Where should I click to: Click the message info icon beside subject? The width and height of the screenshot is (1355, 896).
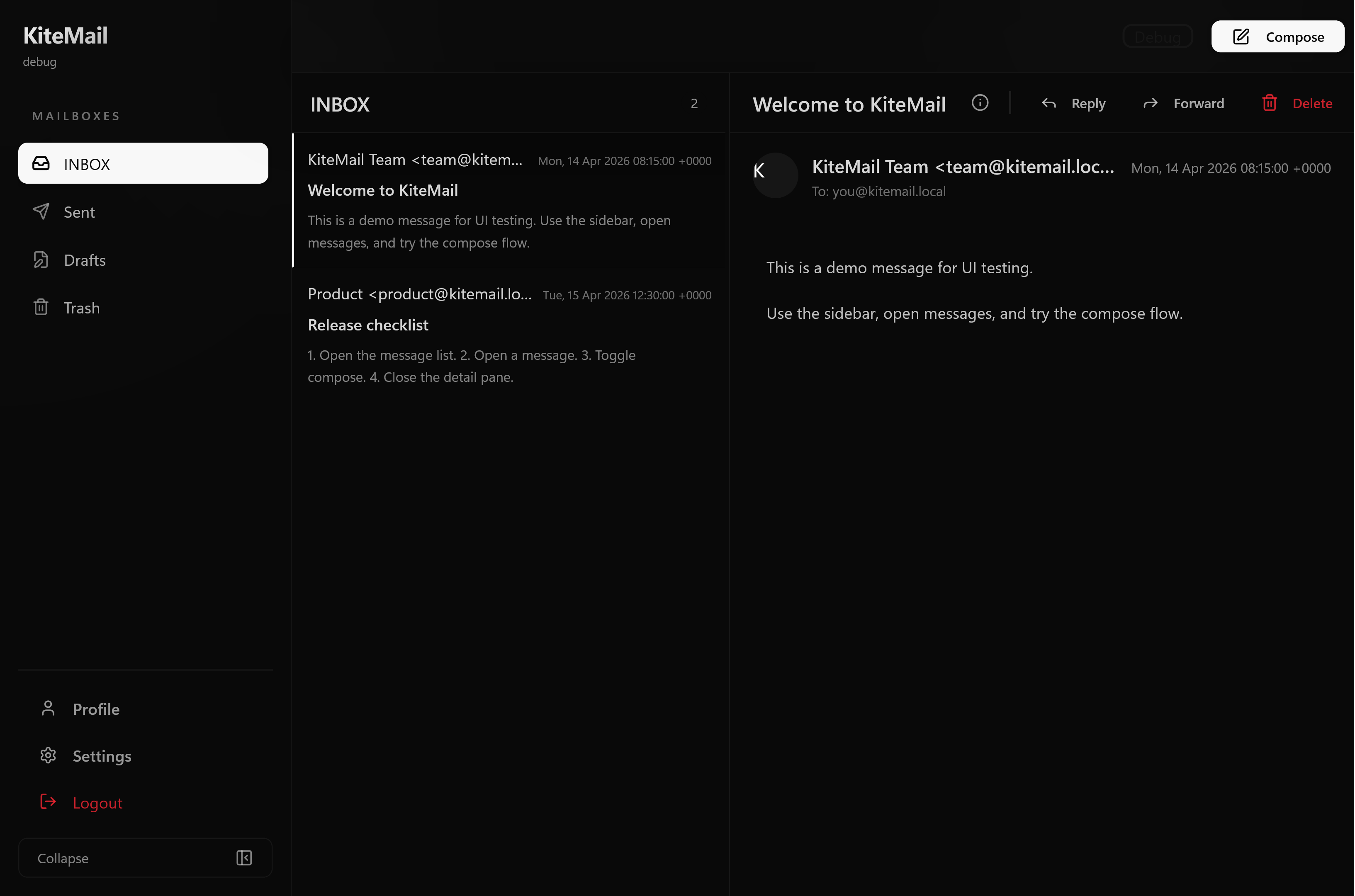[x=980, y=103]
